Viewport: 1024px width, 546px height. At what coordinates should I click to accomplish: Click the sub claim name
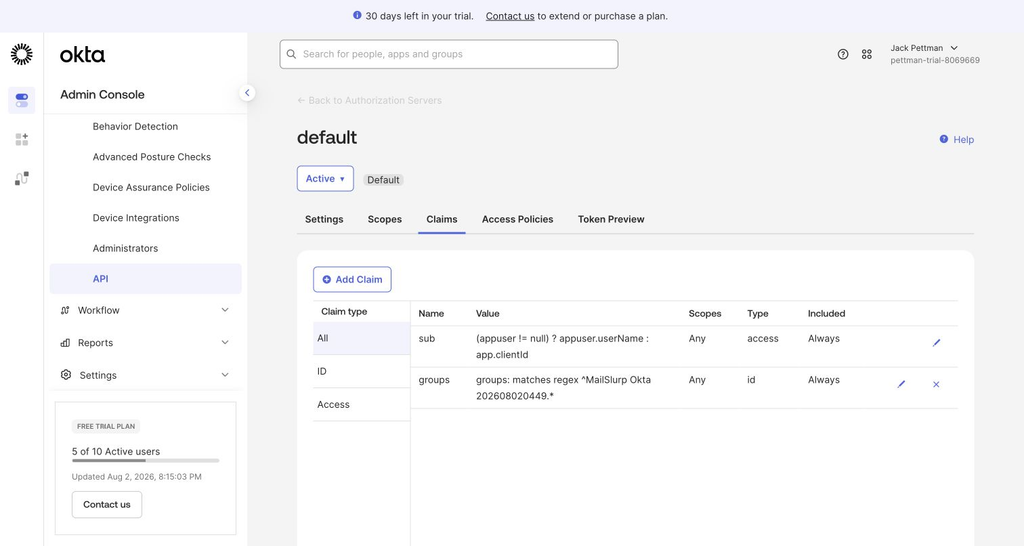click(x=426, y=338)
